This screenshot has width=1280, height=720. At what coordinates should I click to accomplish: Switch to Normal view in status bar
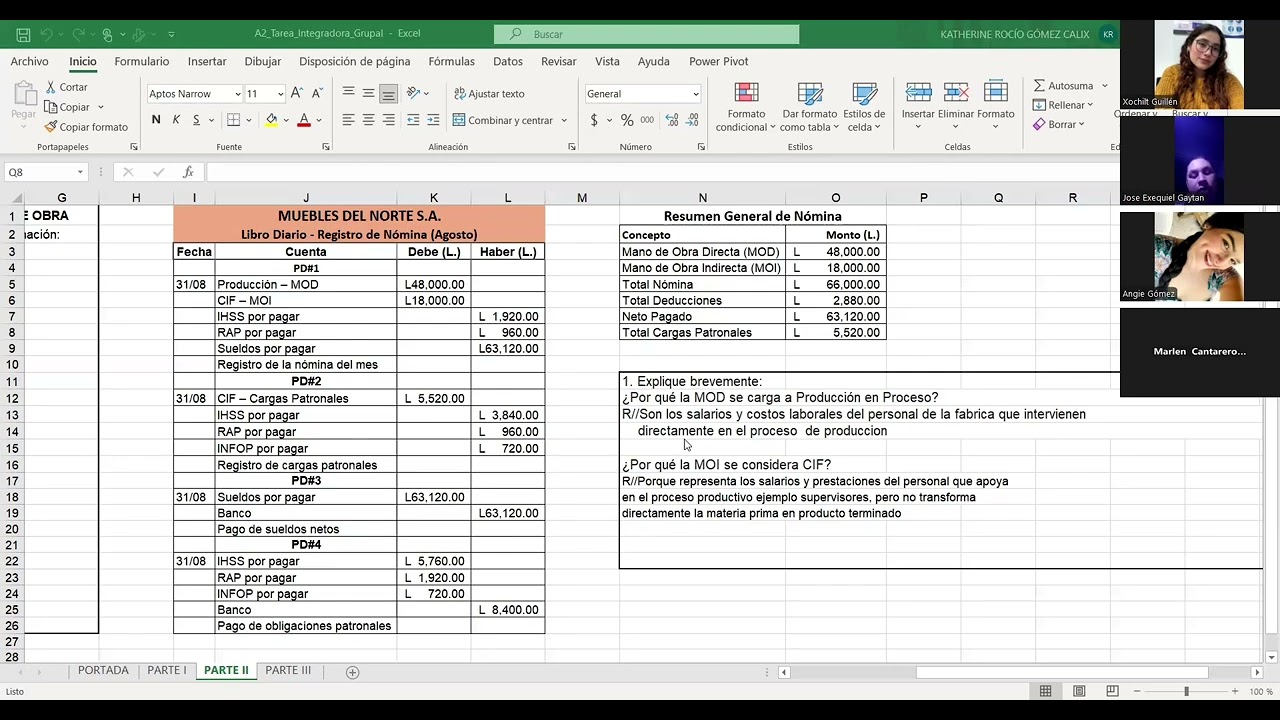pyautogui.click(x=1045, y=691)
